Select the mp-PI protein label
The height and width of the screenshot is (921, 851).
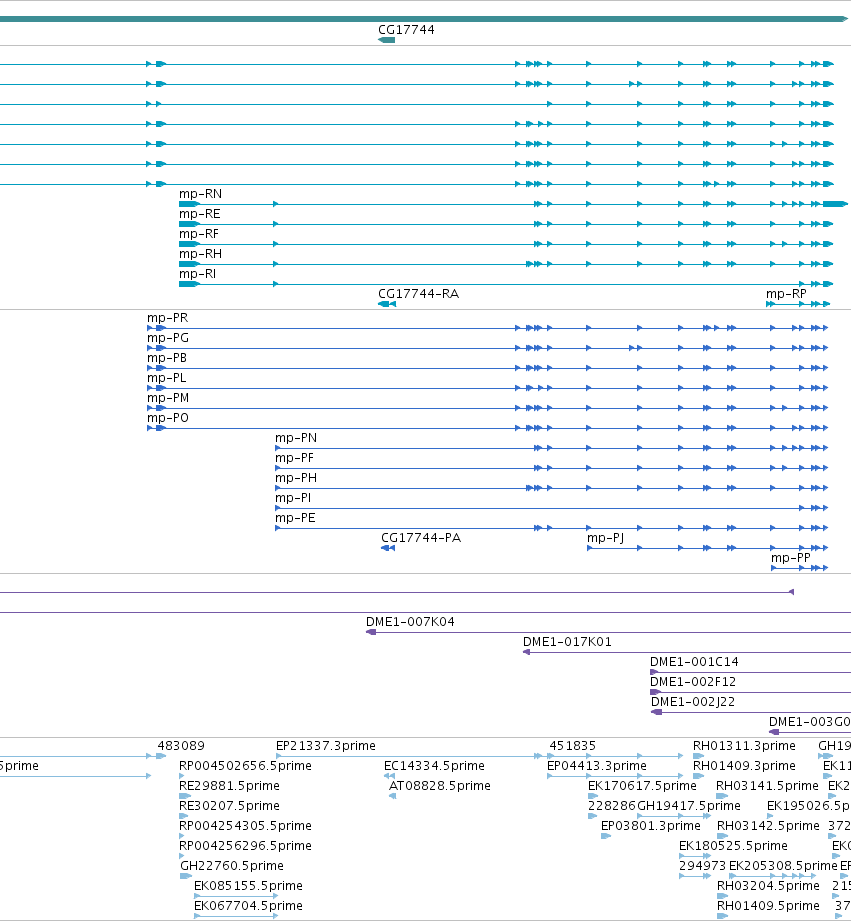[x=293, y=498]
